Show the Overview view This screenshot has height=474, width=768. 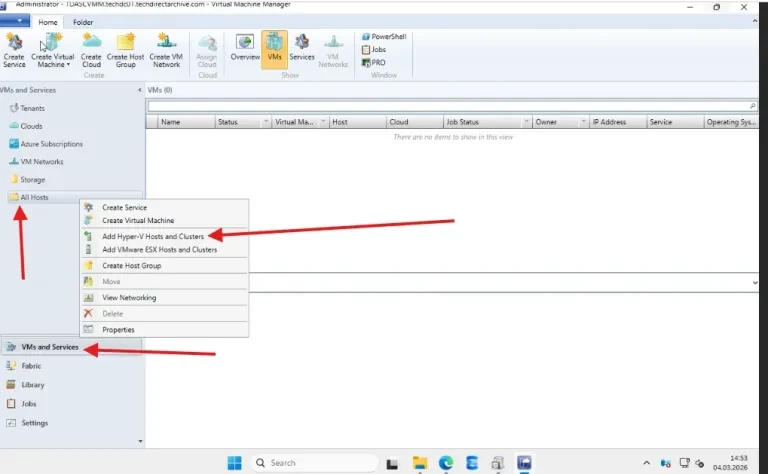[245, 47]
